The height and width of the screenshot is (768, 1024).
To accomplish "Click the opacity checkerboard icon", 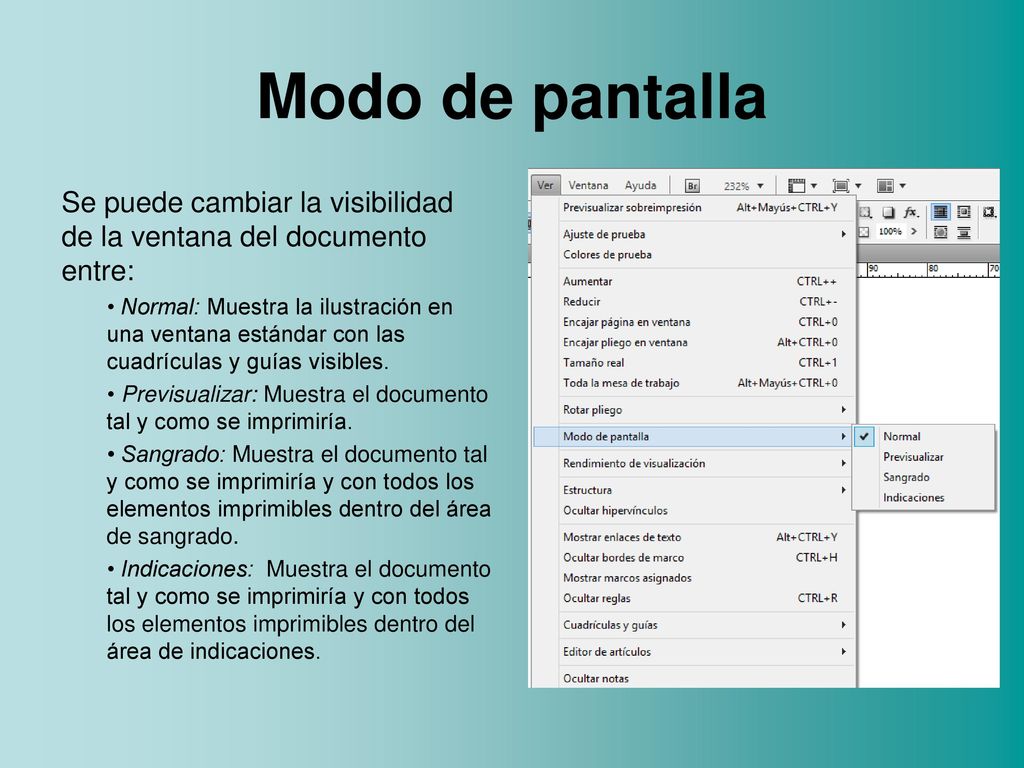I will [x=863, y=232].
